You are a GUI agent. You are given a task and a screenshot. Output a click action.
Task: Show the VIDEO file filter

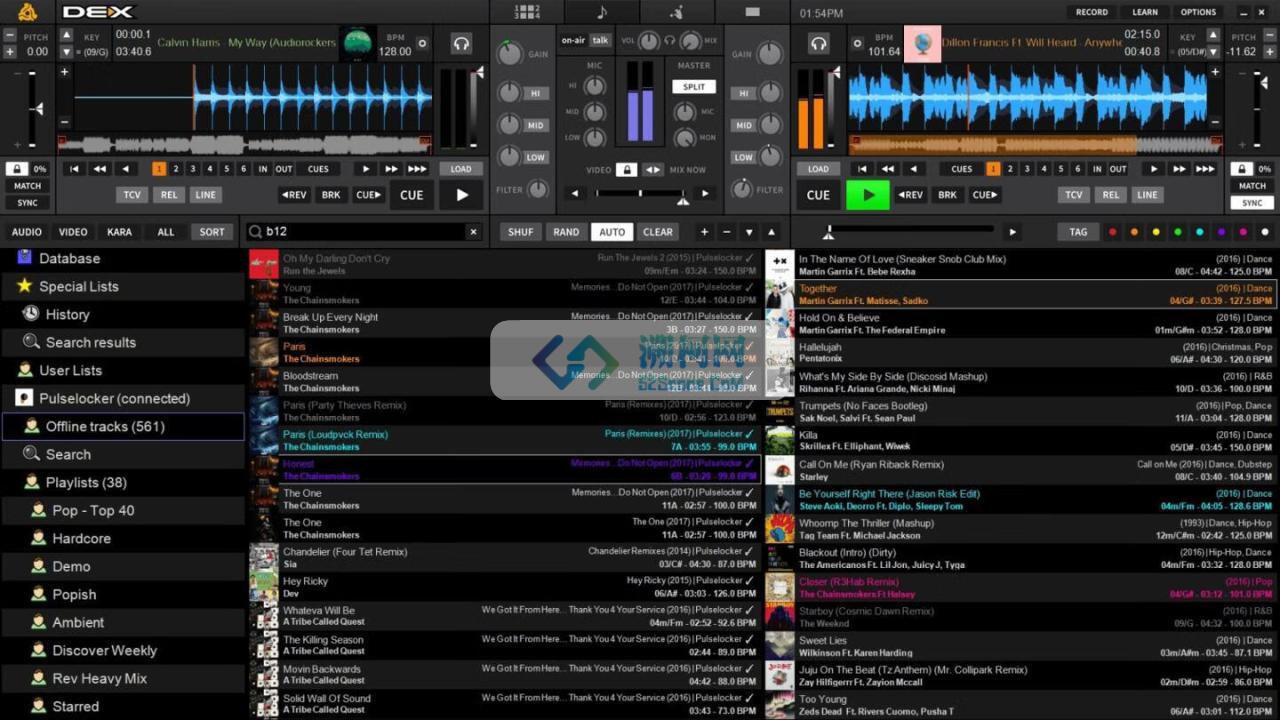73,232
